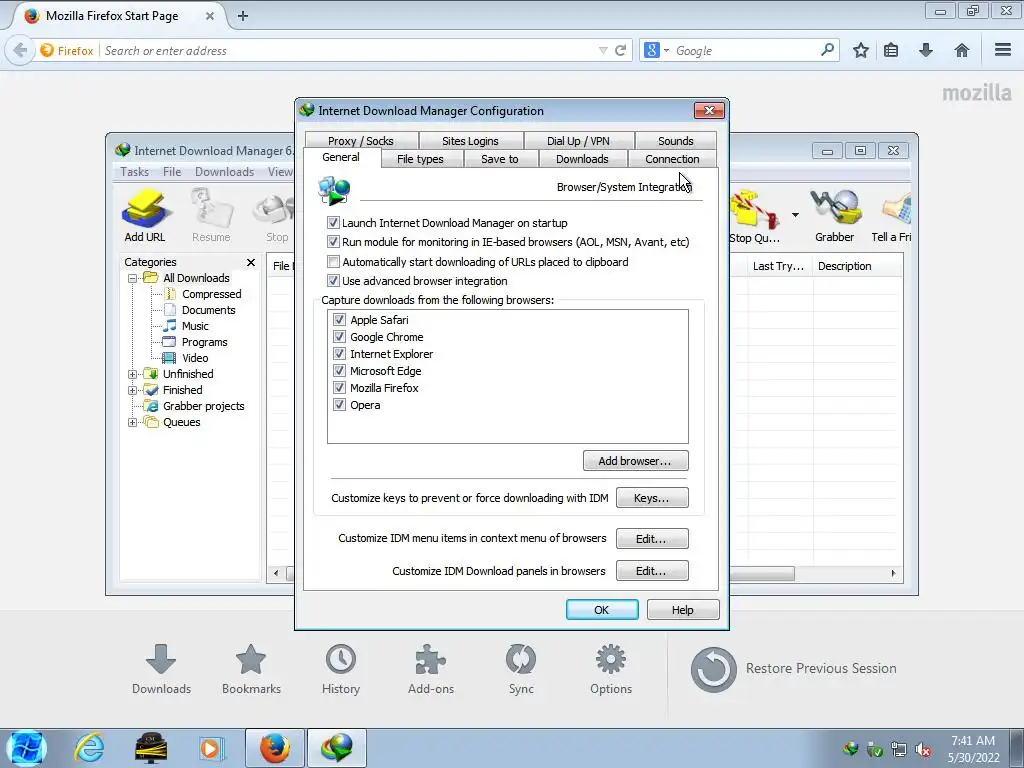The height and width of the screenshot is (768, 1024).
Task: Click Firefox icon in the taskbar
Action: [x=275, y=748]
